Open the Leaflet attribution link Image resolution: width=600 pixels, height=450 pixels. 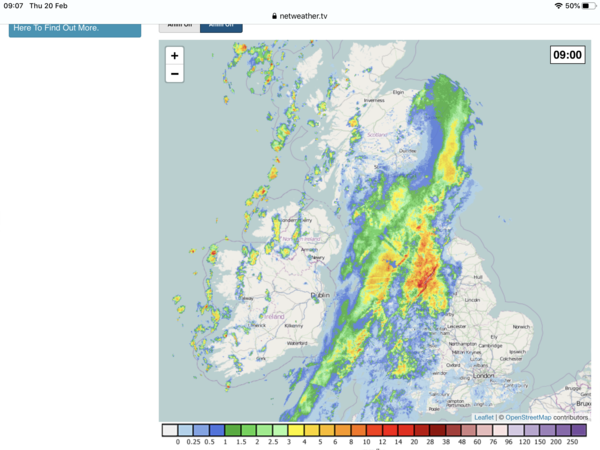coord(484,417)
